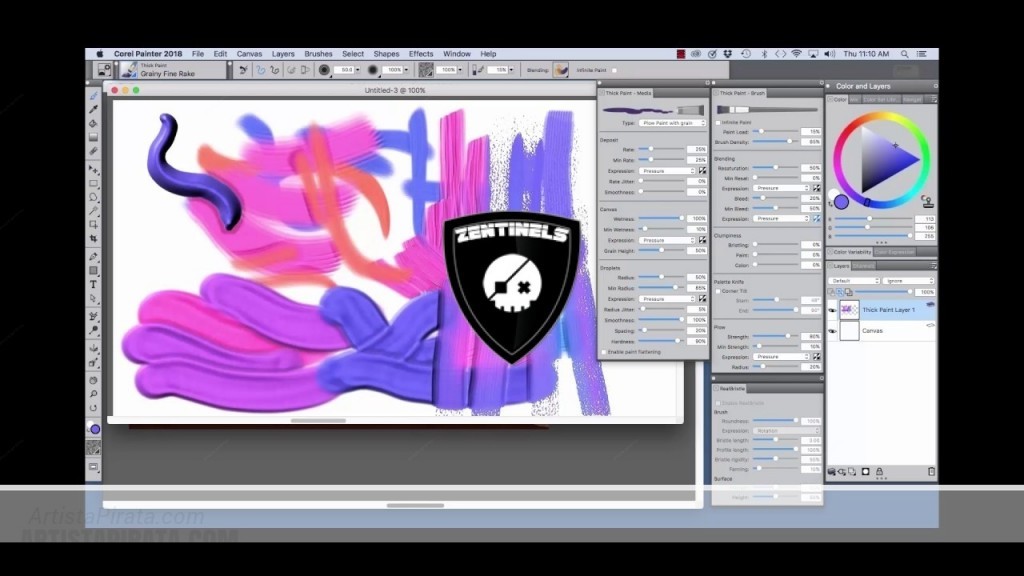Click the brush size value field

pyautogui.click(x=344, y=70)
